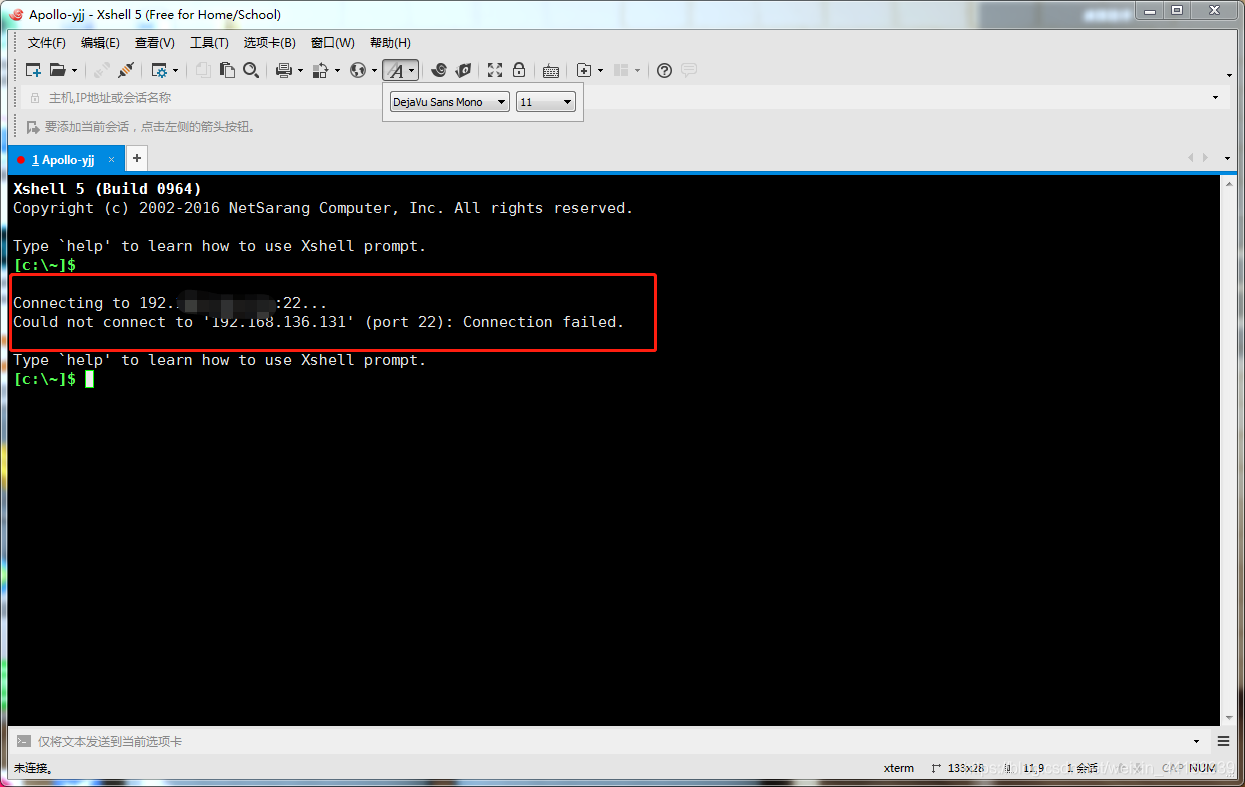
Task: Click the Xftp swirl icon
Action: pos(439,70)
